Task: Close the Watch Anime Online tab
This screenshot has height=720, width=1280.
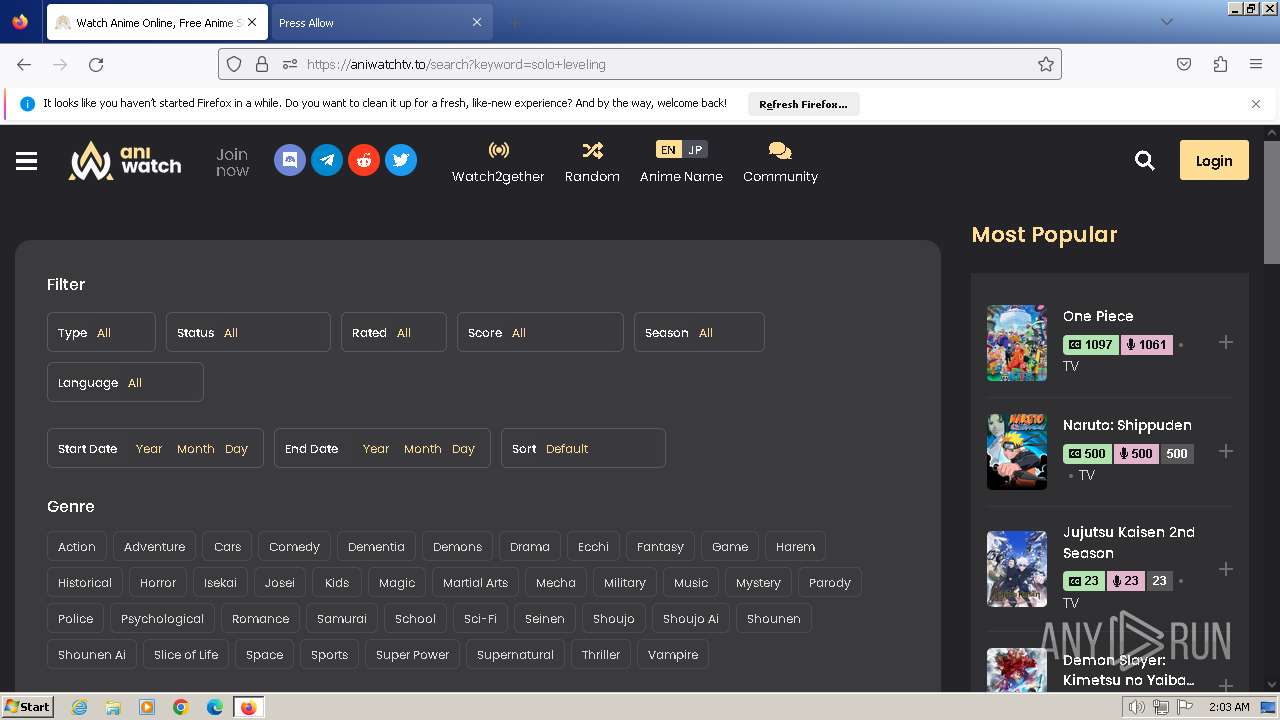Action: (x=251, y=22)
